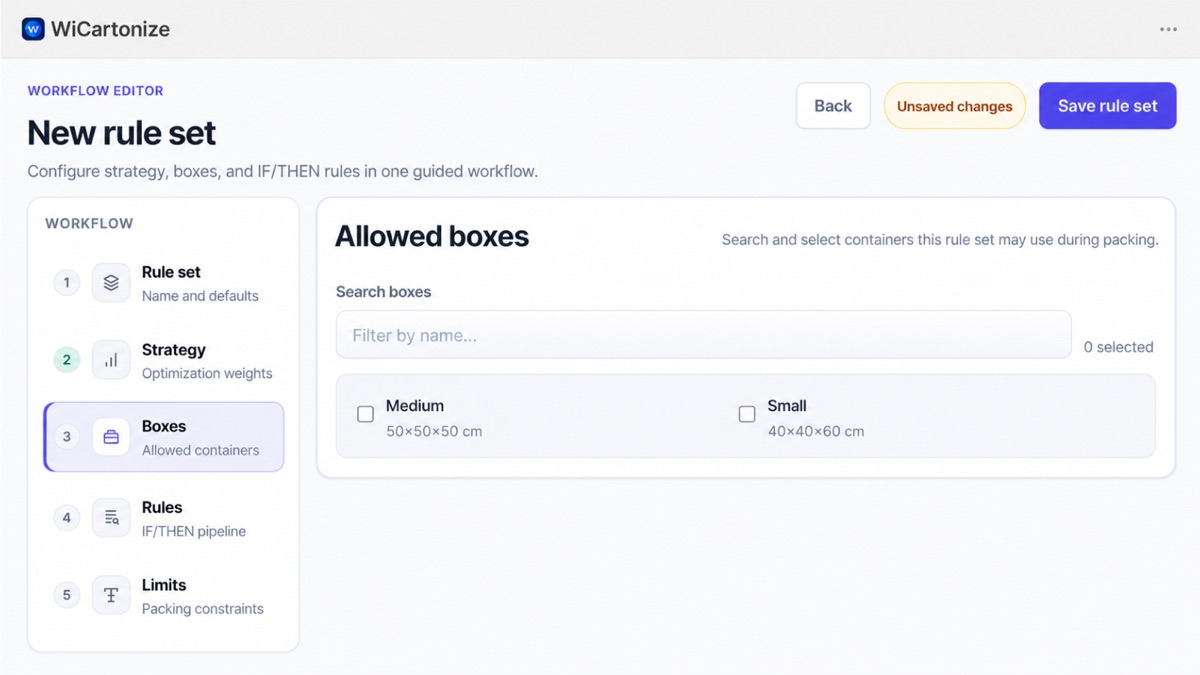Click the 40×40×60 cm dimensions text
The image size is (1200, 675).
(816, 432)
